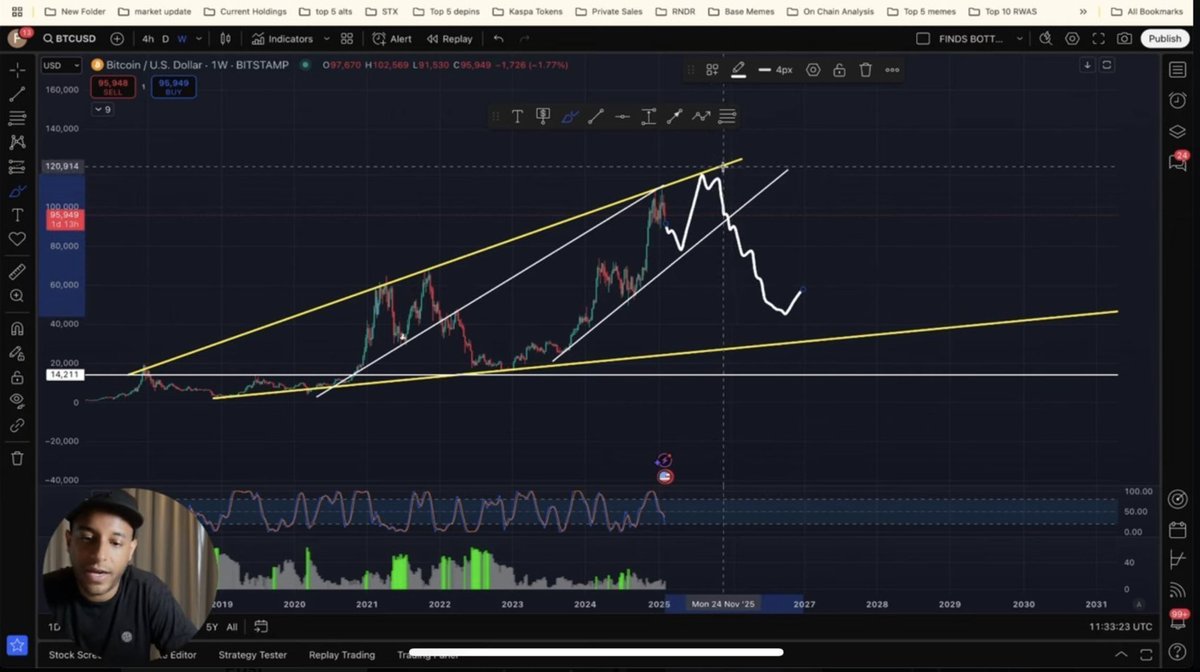Switch to the D interval
The width and height of the screenshot is (1200, 672).
pos(166,39)
